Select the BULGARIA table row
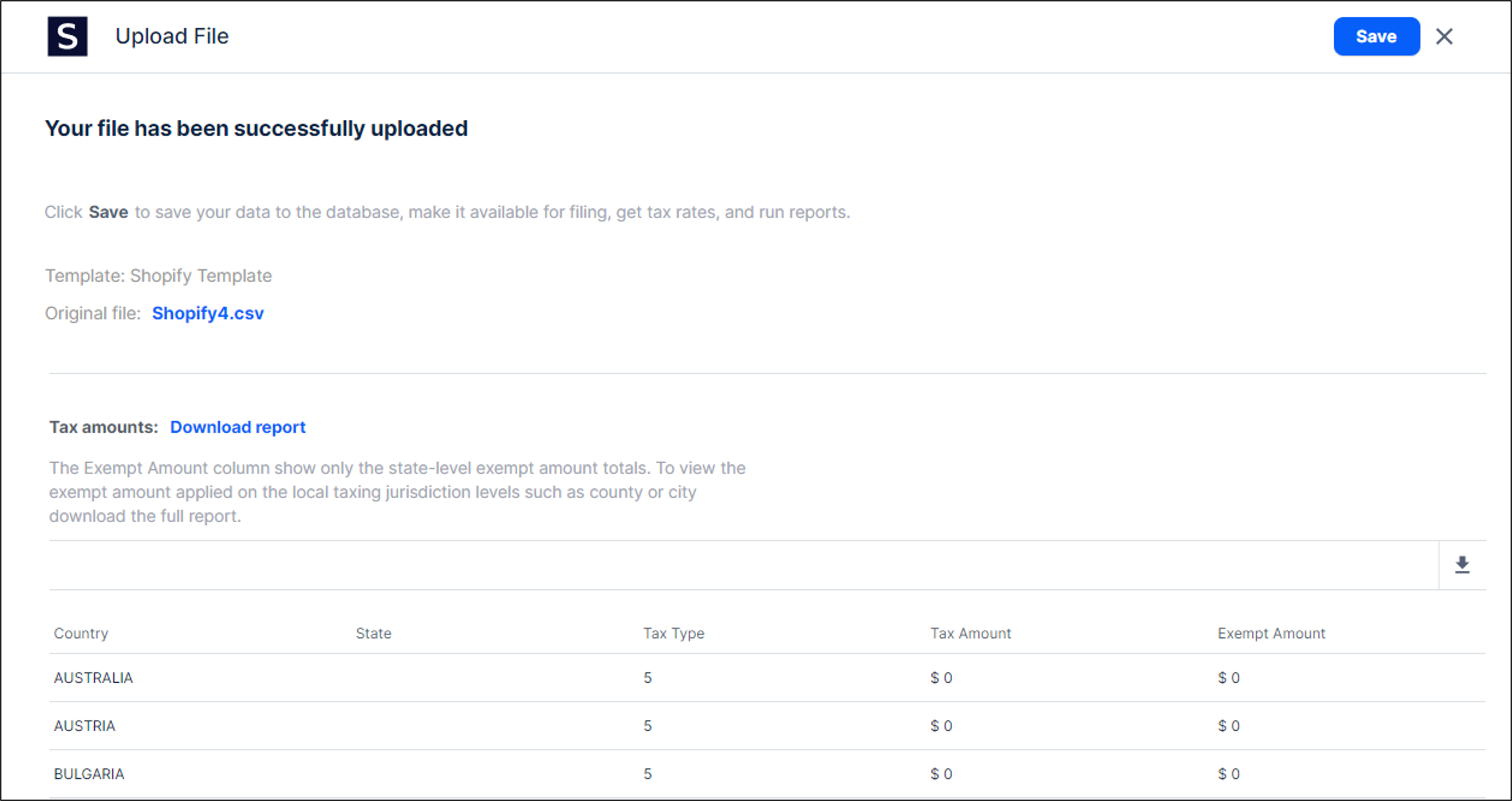Viewport: 1512px width, 801px height. click(x=89, y=774)
